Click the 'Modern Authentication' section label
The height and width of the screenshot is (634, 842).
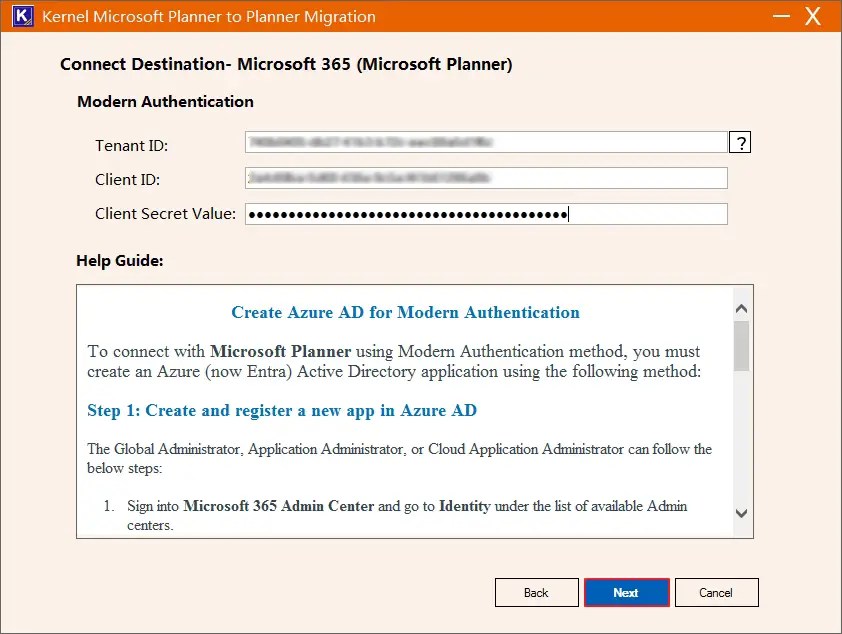click(x=165, y=102)
